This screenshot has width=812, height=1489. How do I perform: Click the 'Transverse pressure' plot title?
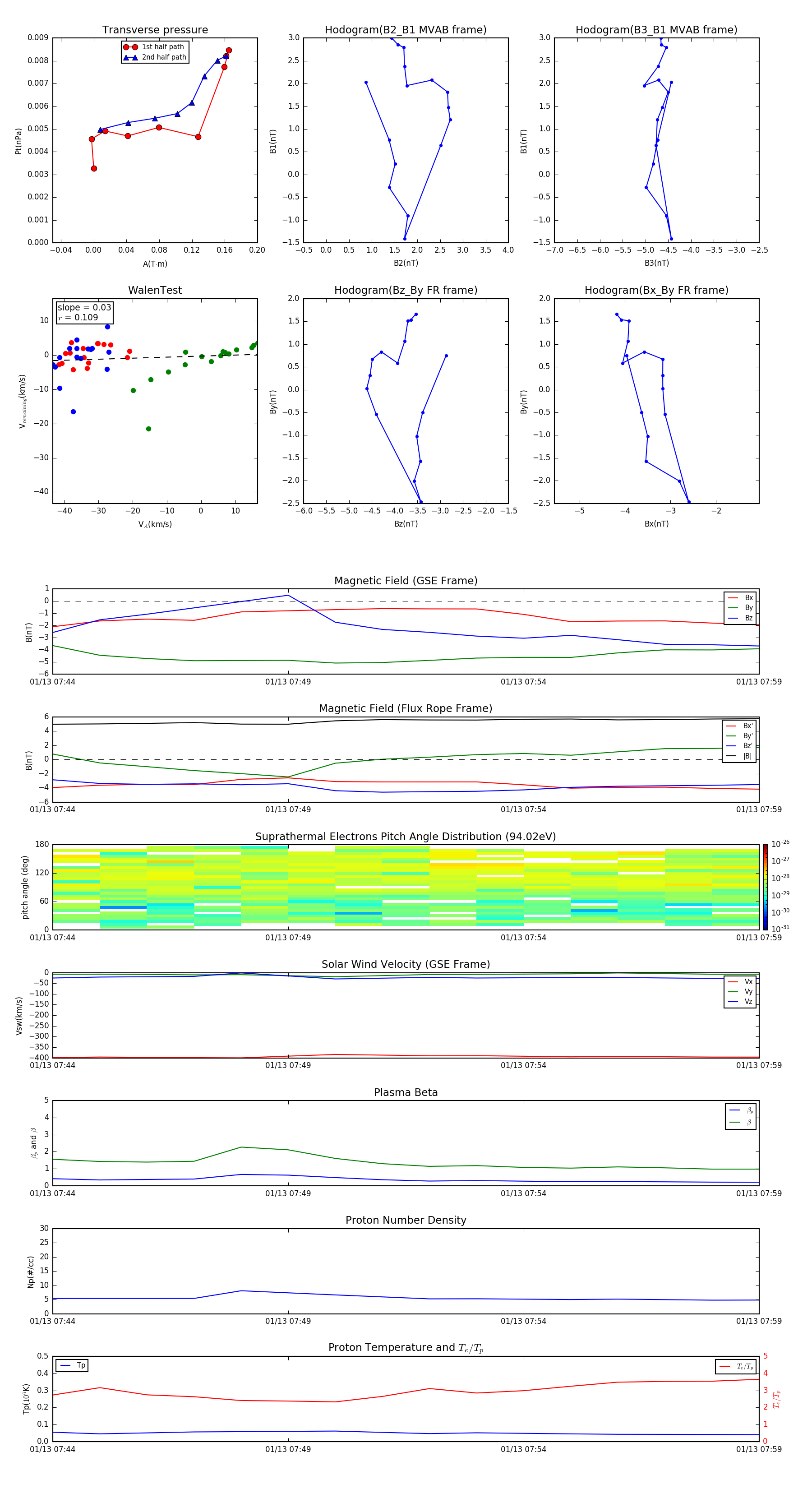coord(155,30)
